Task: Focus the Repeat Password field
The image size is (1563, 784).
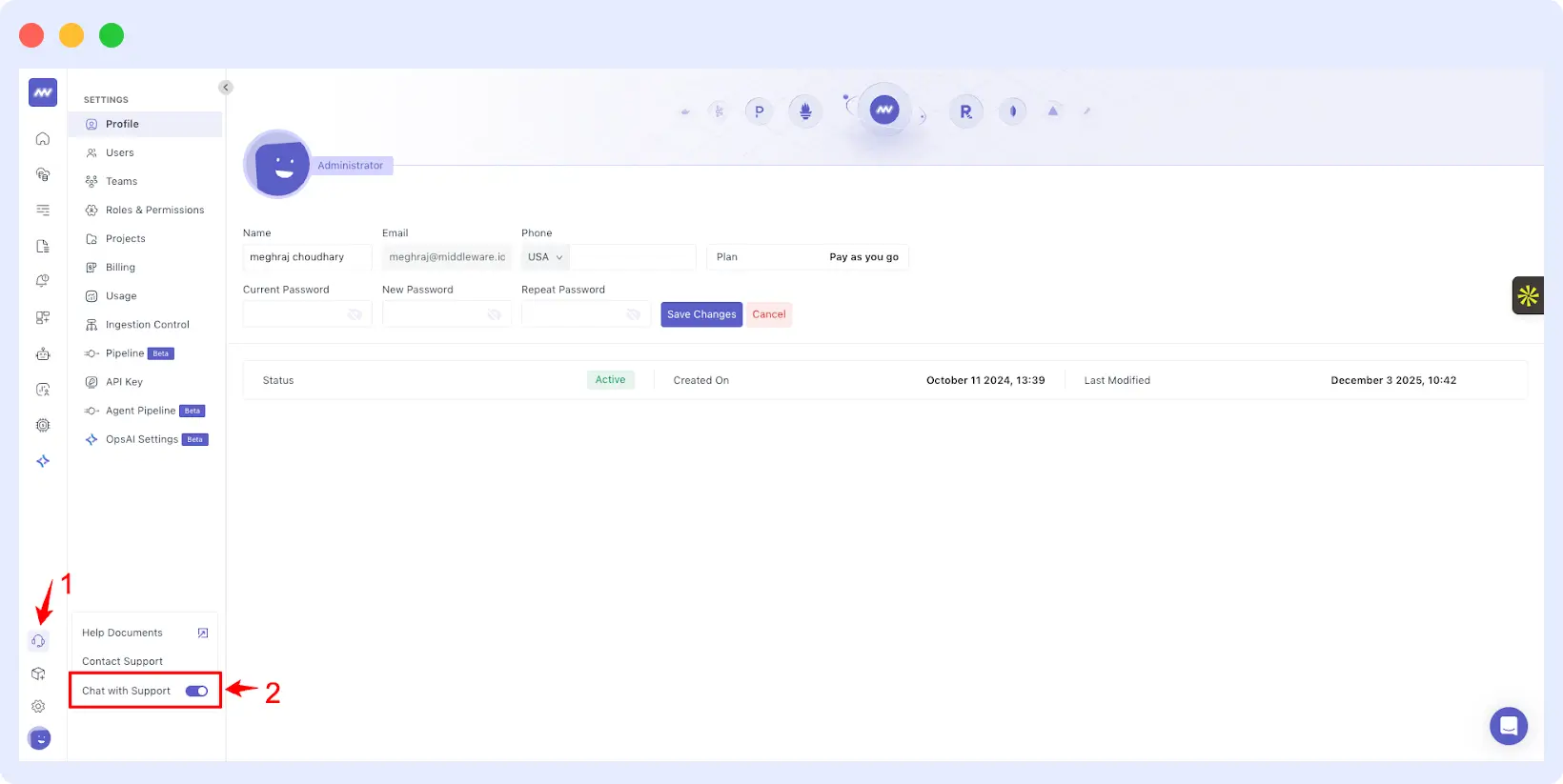Action: 586,314
